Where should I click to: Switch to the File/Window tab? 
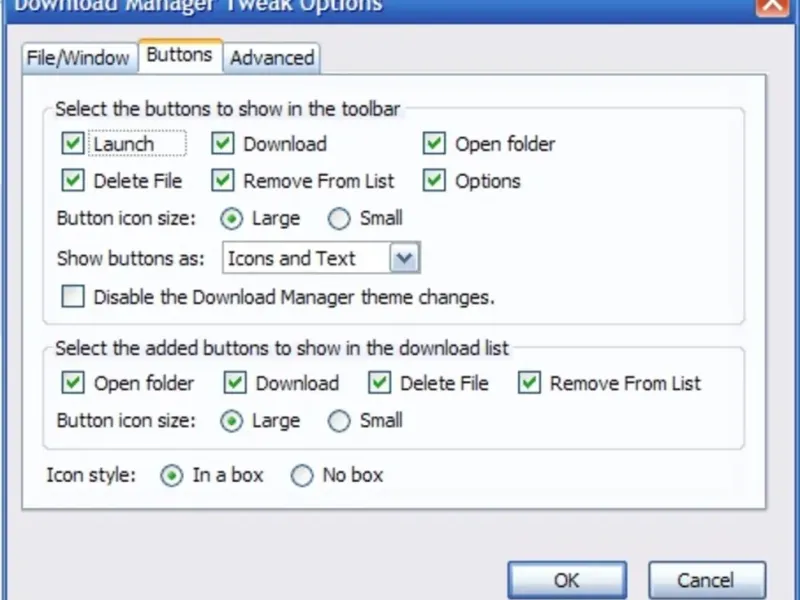[78, 58]
